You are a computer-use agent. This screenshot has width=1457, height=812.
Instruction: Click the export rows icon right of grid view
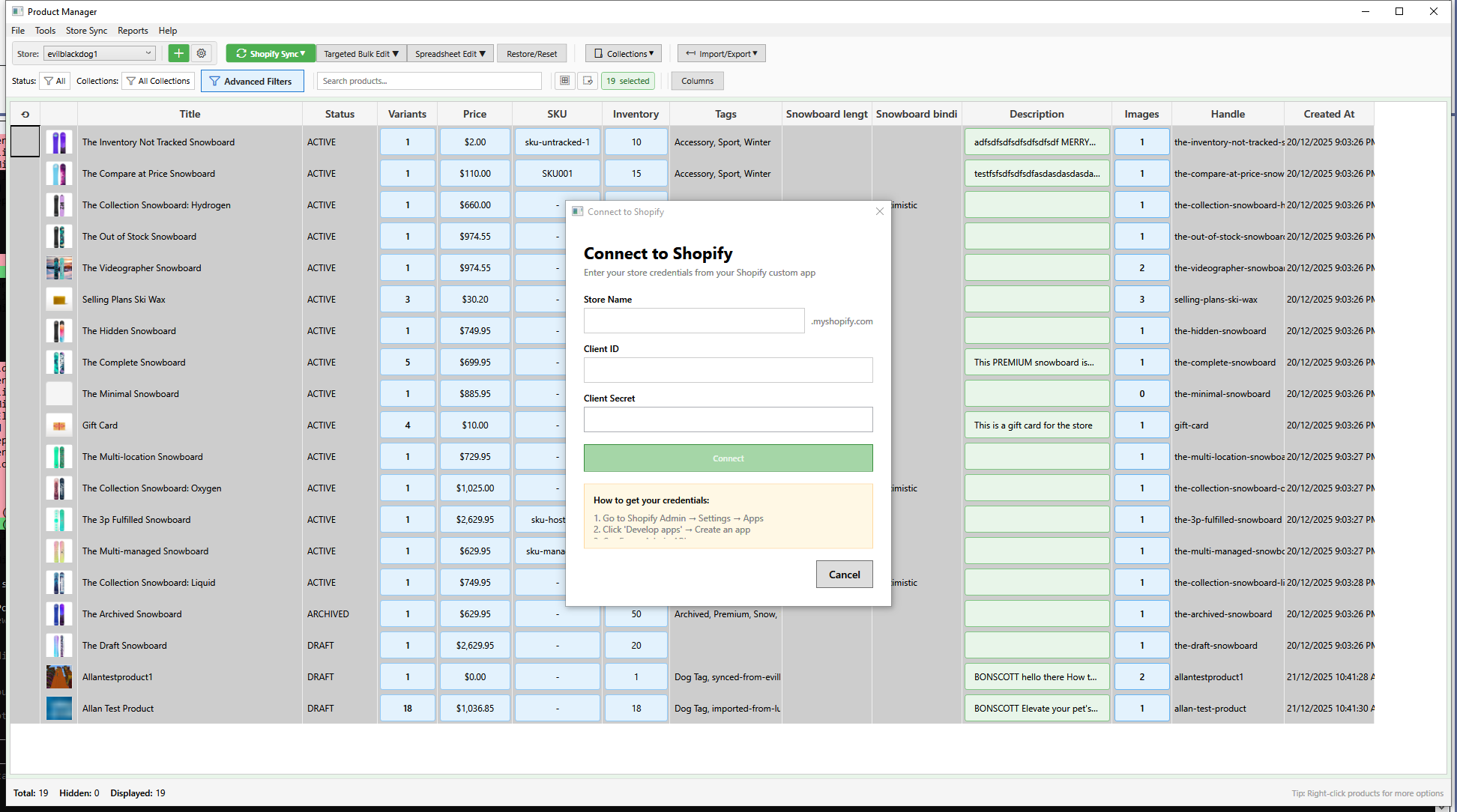pyautogui.click(x=588, y=80)
